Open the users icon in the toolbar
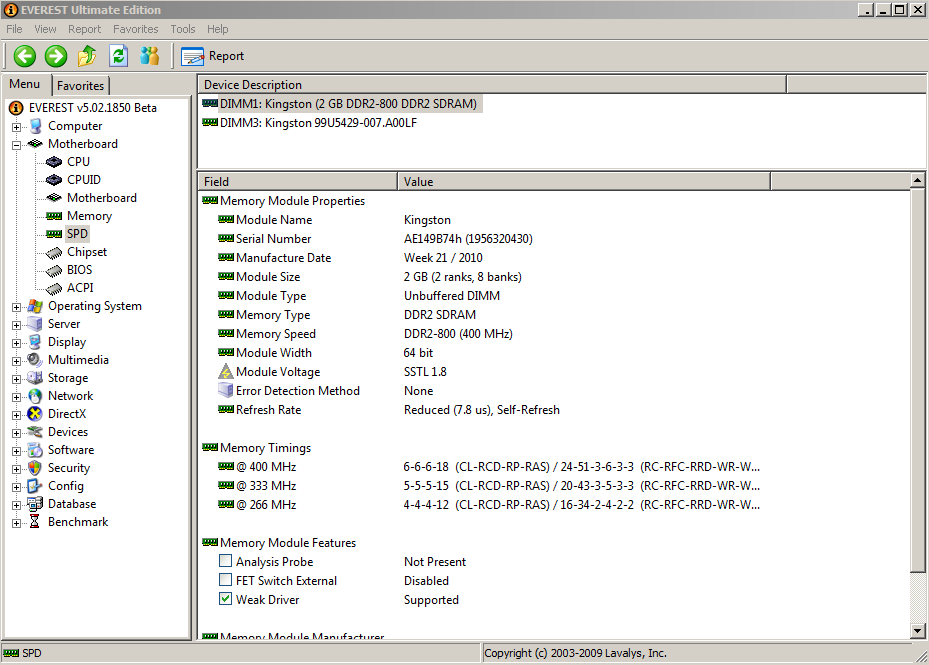 150,56
